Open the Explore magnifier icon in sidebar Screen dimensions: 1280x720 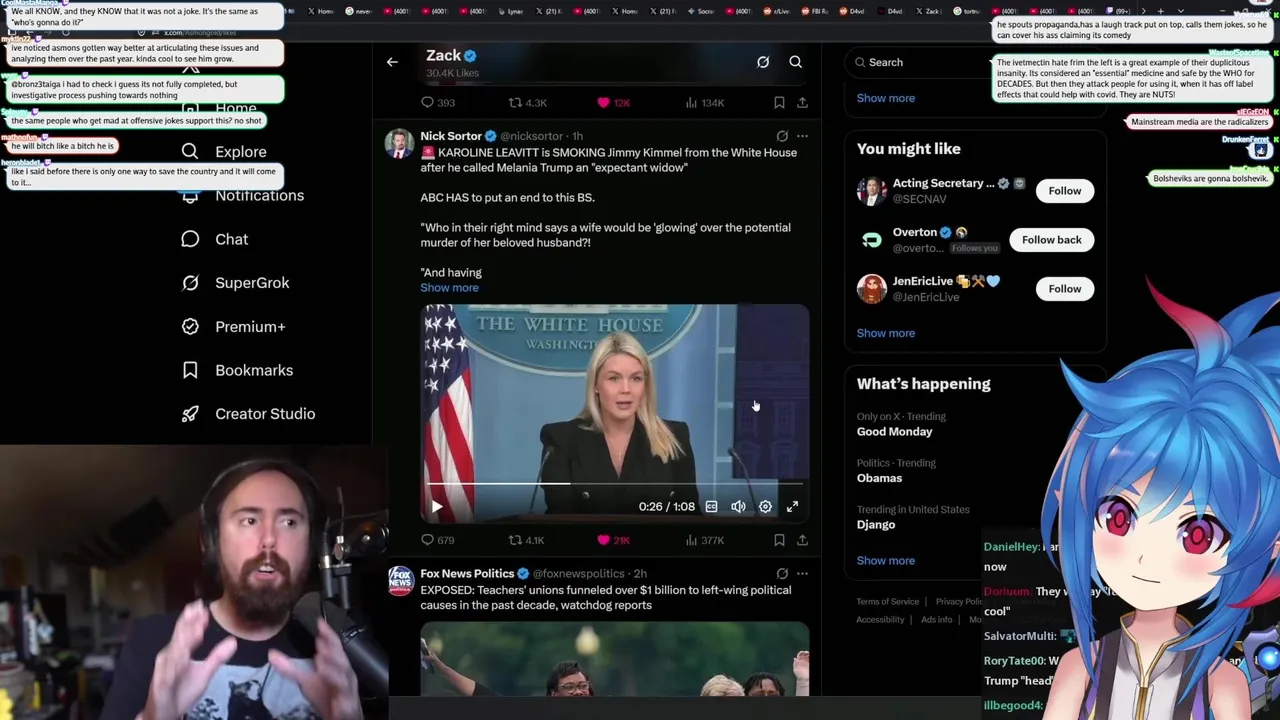click(x=190, y=151)
